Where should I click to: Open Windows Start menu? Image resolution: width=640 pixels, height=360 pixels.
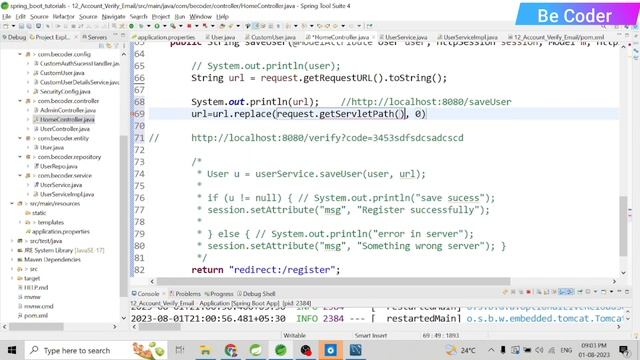(12, 350)
